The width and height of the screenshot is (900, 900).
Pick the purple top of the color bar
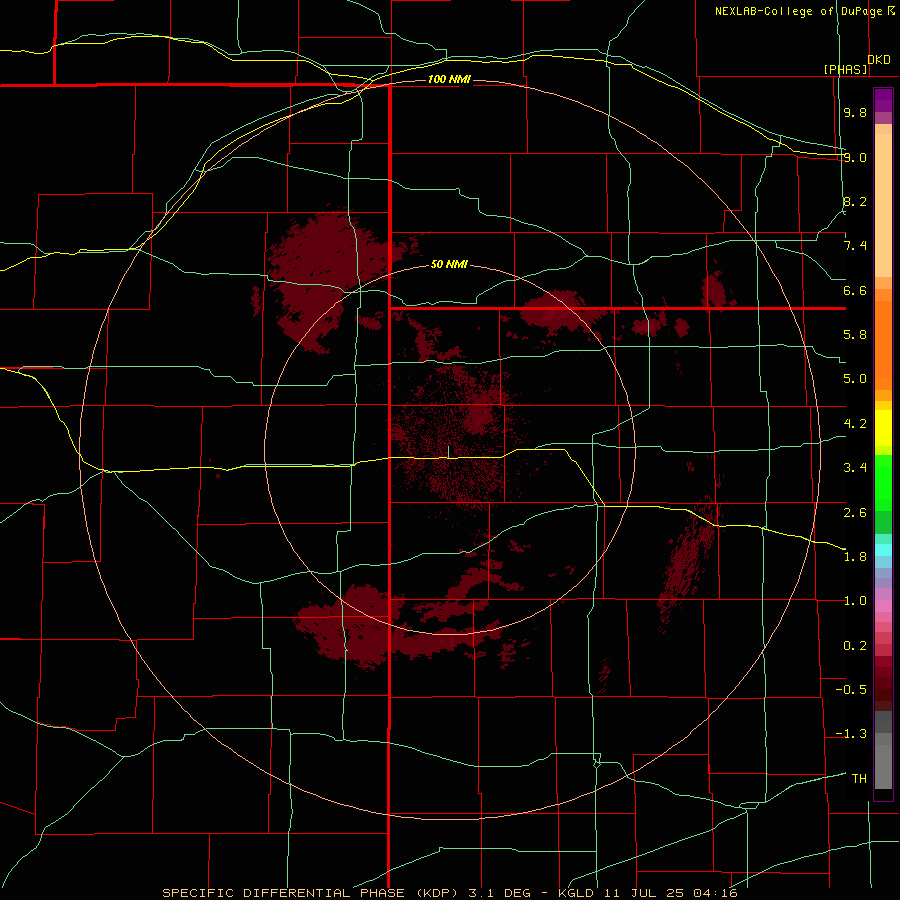point(883,100)
